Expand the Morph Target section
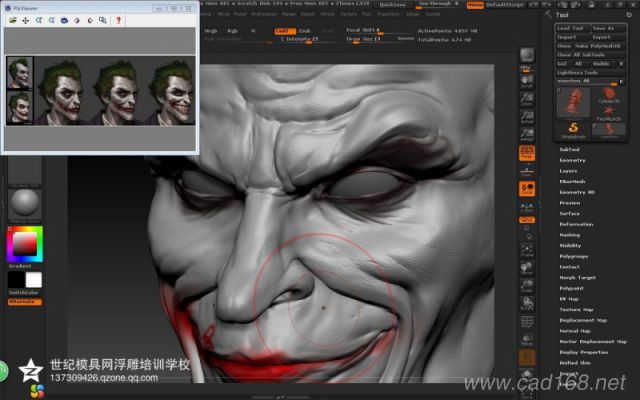Image resolution: width=640 pixels, height=400 pixels. pyautogui.click(x=578, y=277)
